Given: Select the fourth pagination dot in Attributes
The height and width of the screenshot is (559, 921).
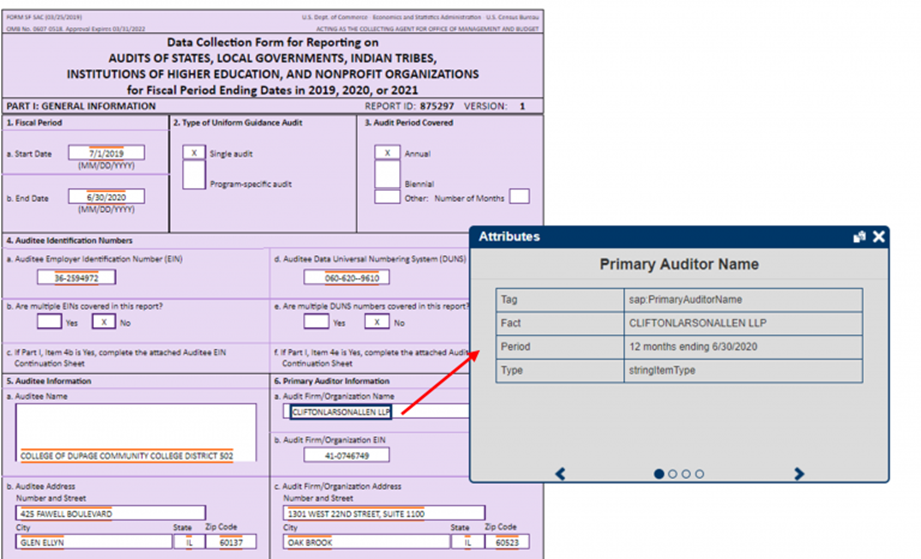Looking at the screenshot, I should [700, 474].
